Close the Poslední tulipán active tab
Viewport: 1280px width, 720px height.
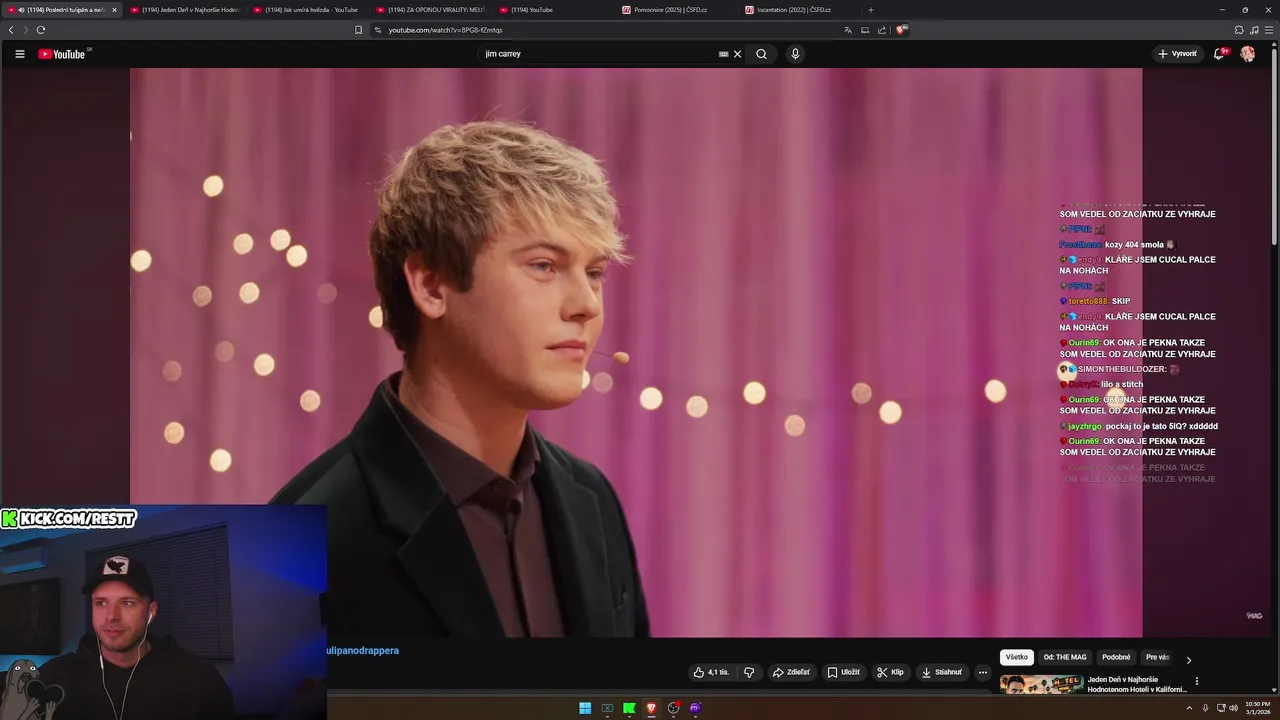[114, 10]
